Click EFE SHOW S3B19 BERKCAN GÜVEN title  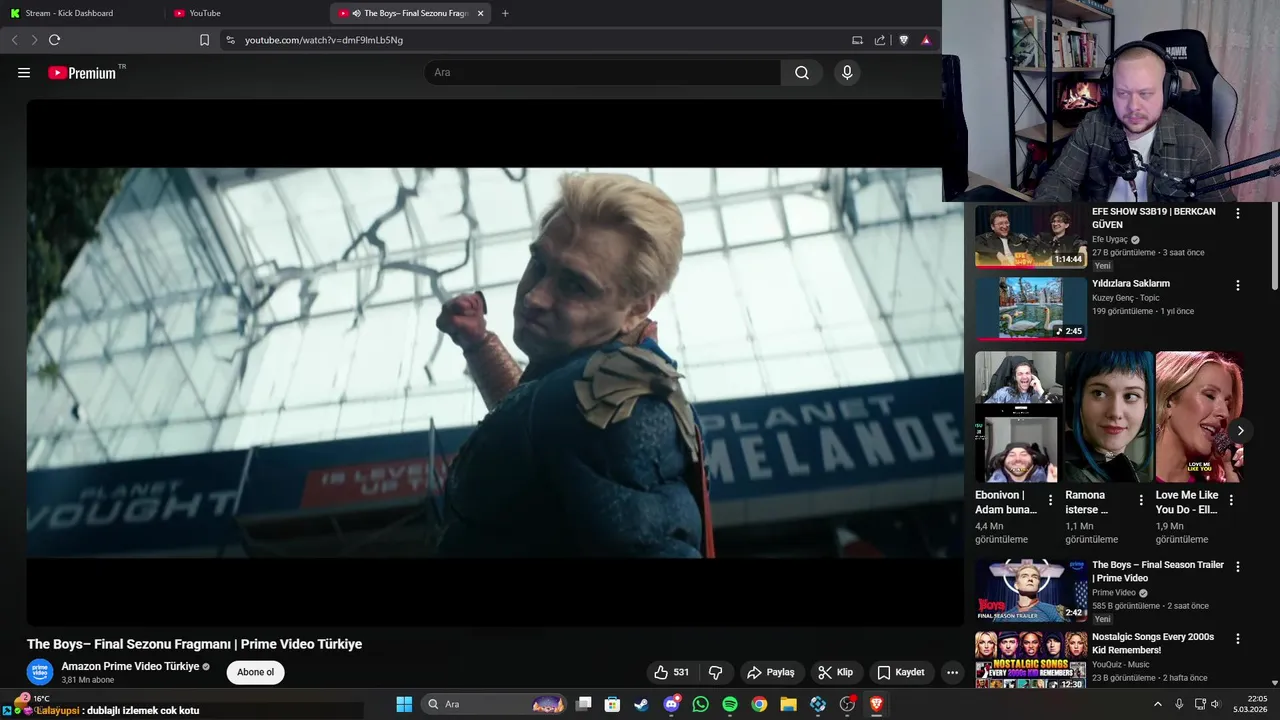[1154, 218]
